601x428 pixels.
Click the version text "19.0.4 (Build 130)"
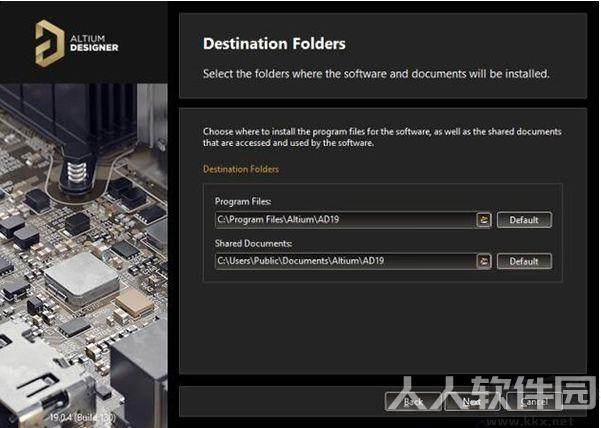click(x=82, y=417)
